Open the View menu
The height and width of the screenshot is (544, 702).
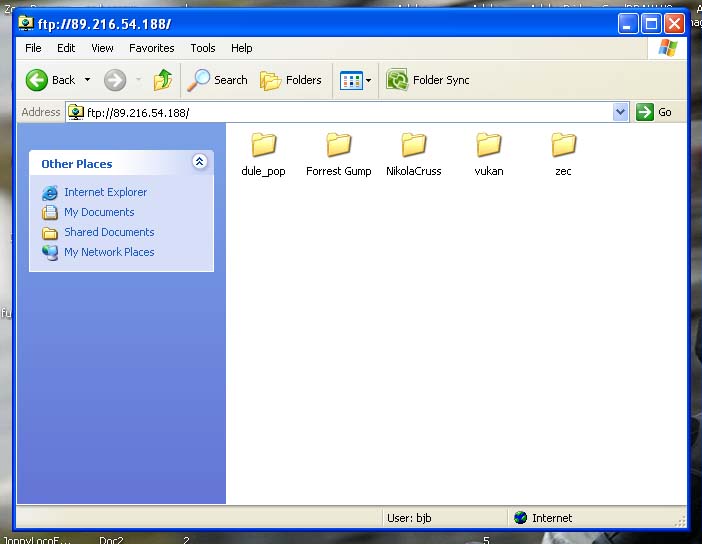click(x=102, y=48)
